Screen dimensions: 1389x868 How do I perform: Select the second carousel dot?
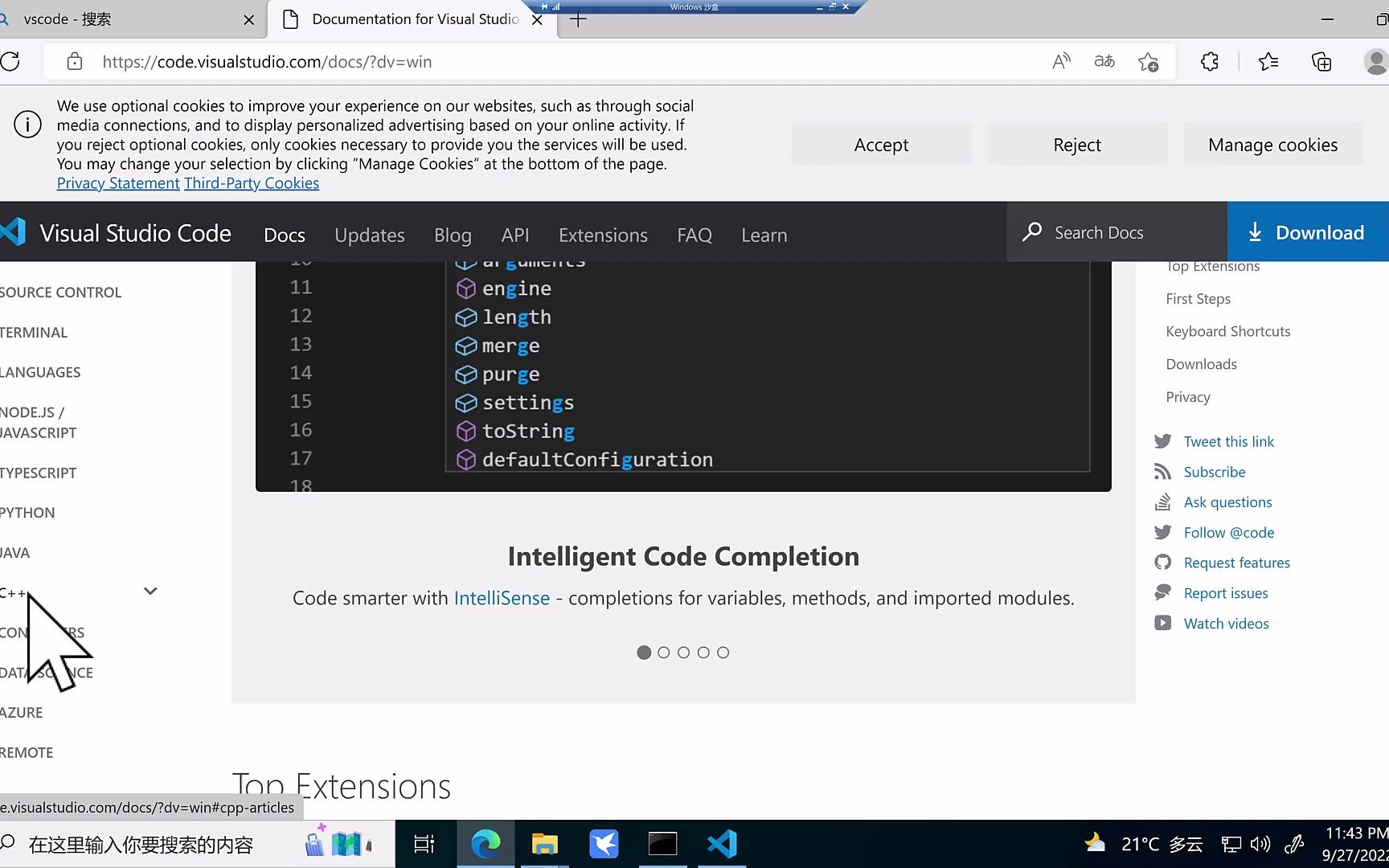(x=663, y=653)
